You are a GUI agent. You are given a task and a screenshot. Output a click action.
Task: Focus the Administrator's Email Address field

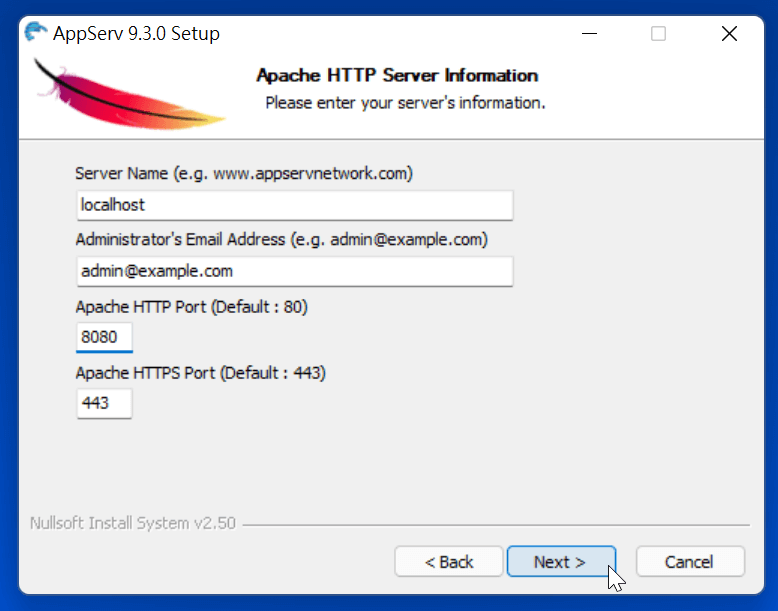point(295,271)
